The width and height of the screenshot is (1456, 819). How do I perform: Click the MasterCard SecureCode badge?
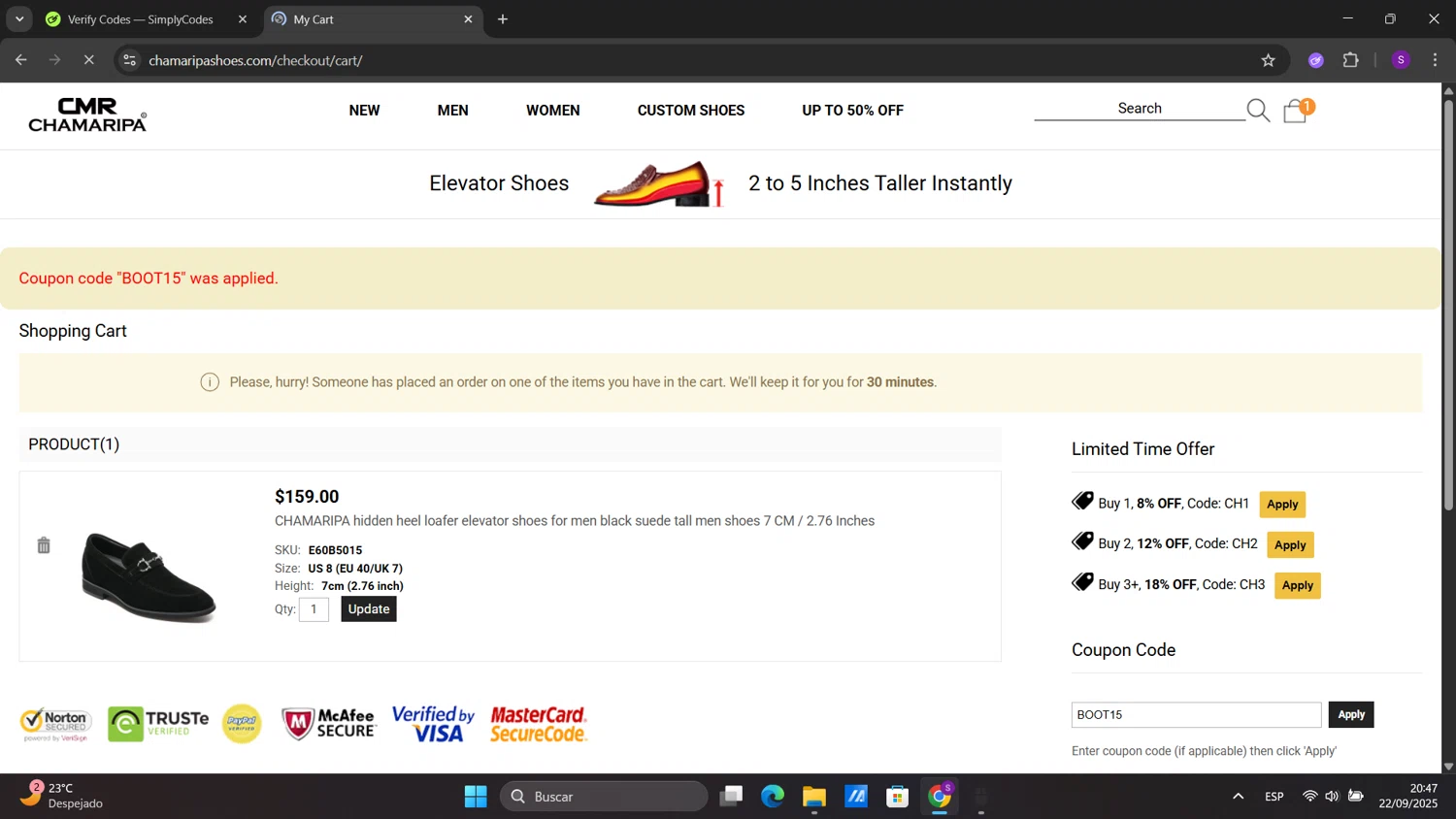(539, 724)
